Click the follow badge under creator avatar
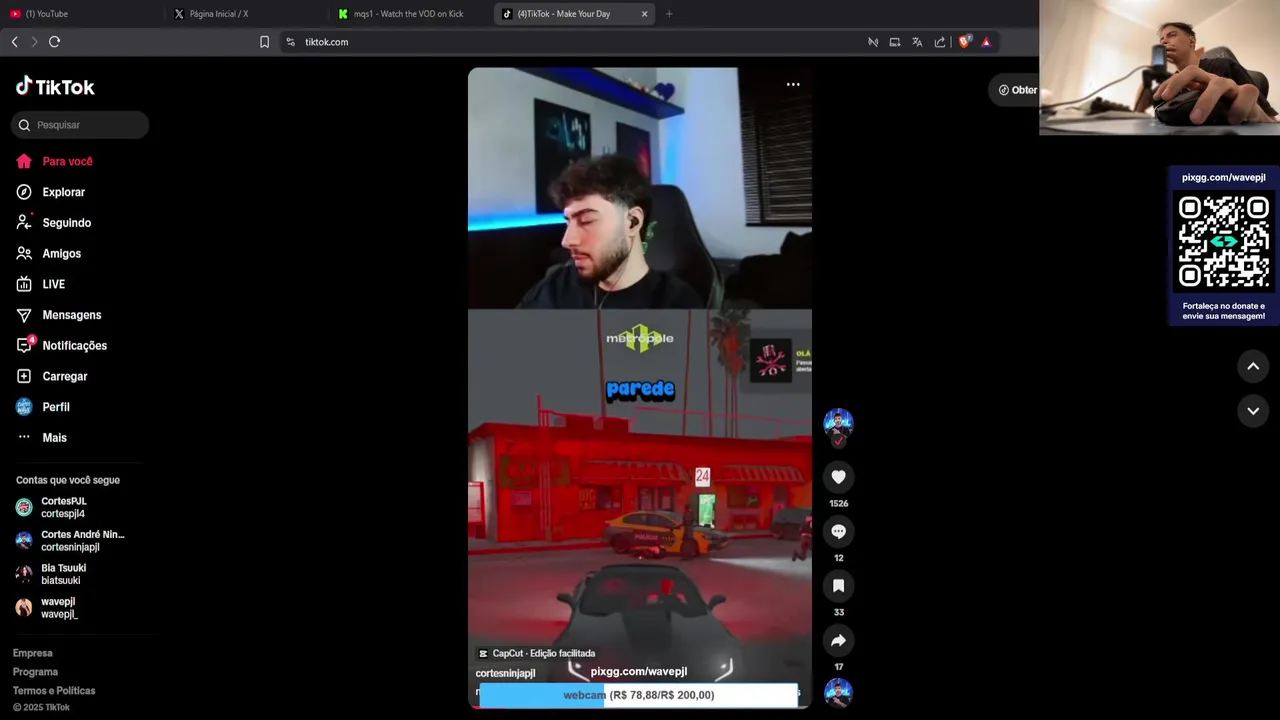 click(838, 440)
